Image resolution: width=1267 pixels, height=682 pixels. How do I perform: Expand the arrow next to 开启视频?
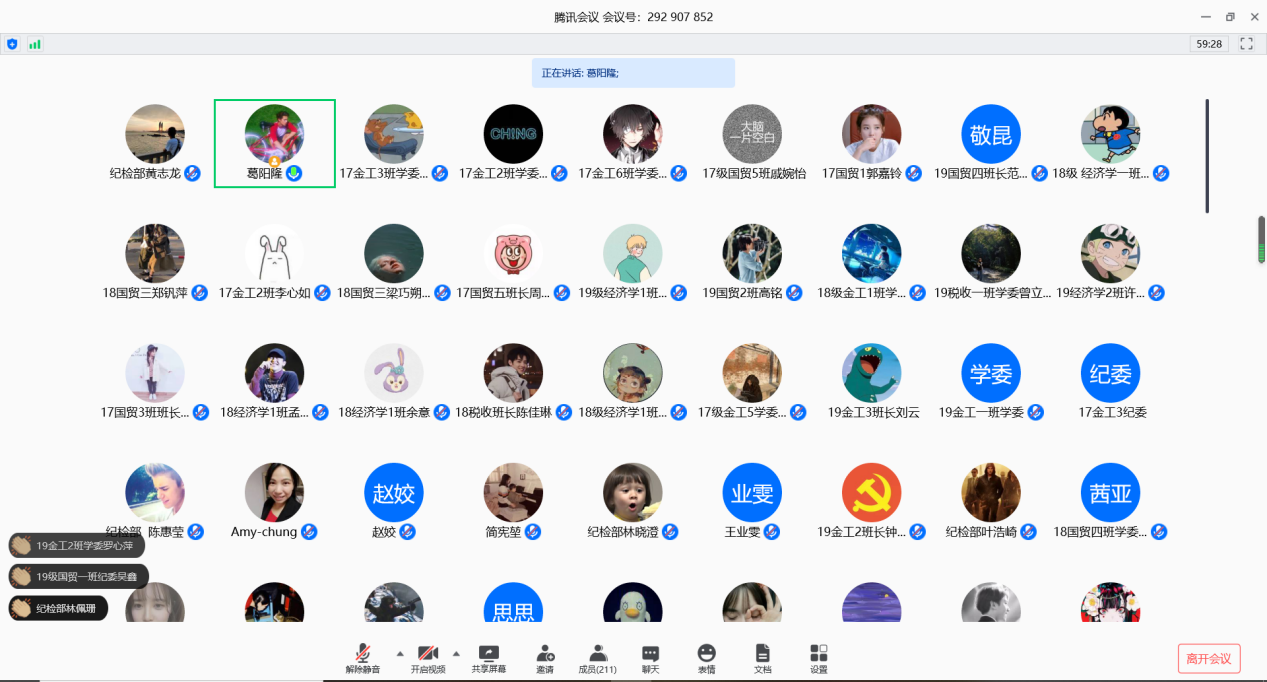click(x=457, y=653)
